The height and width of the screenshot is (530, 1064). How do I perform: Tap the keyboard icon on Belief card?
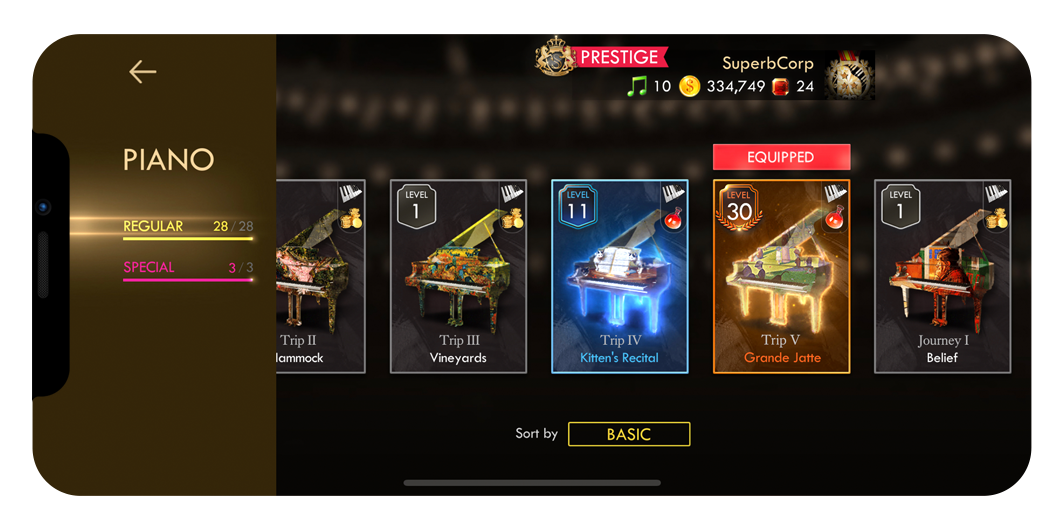pyautogui.click(x=996, y=193)
